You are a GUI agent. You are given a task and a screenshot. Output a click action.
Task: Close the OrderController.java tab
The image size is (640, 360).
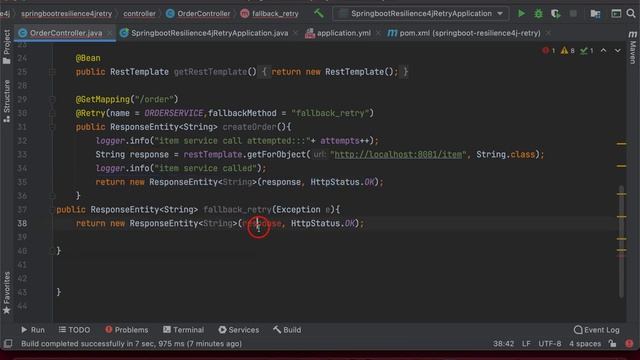point(109,33)
